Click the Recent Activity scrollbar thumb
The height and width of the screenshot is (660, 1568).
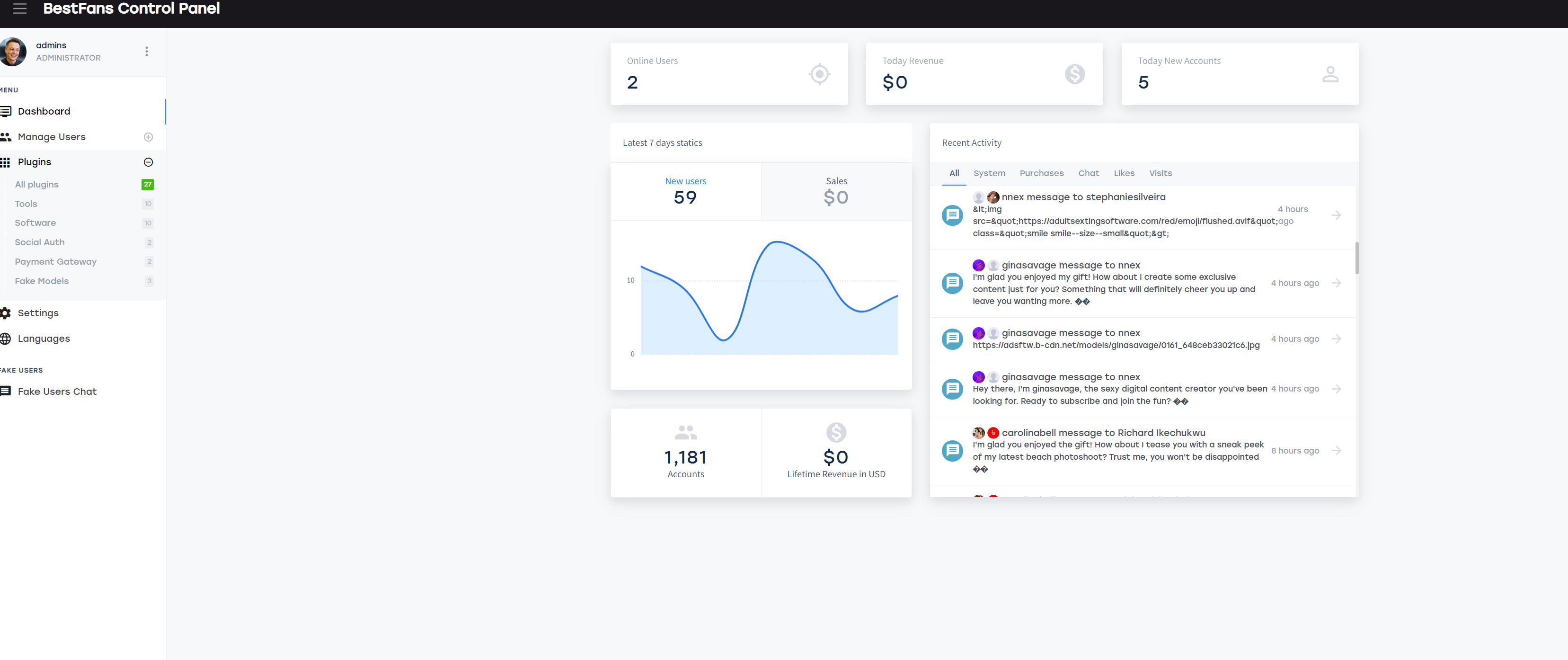pos(1357,258)
